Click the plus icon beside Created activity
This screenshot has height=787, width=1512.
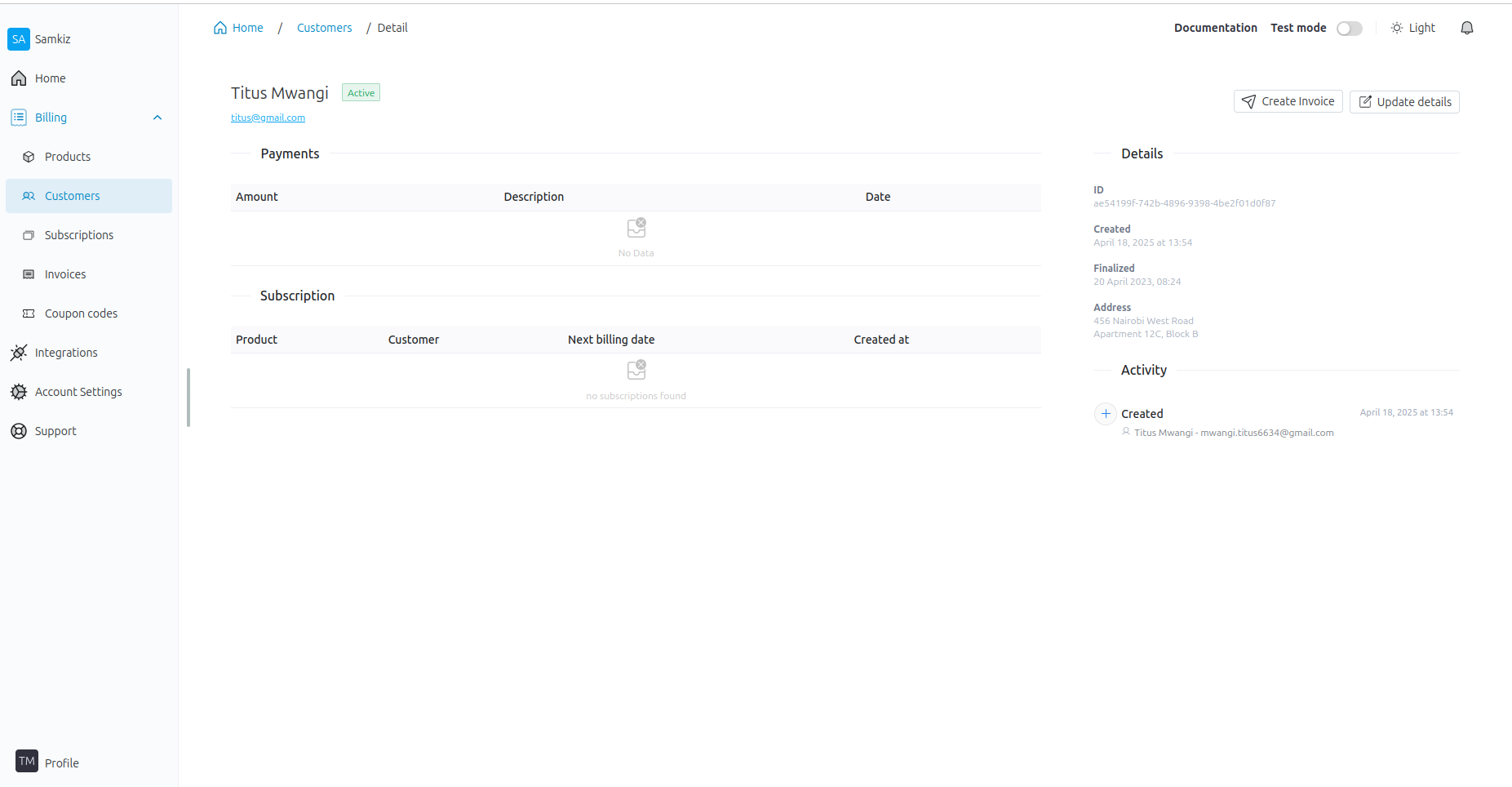point(1105,414)
